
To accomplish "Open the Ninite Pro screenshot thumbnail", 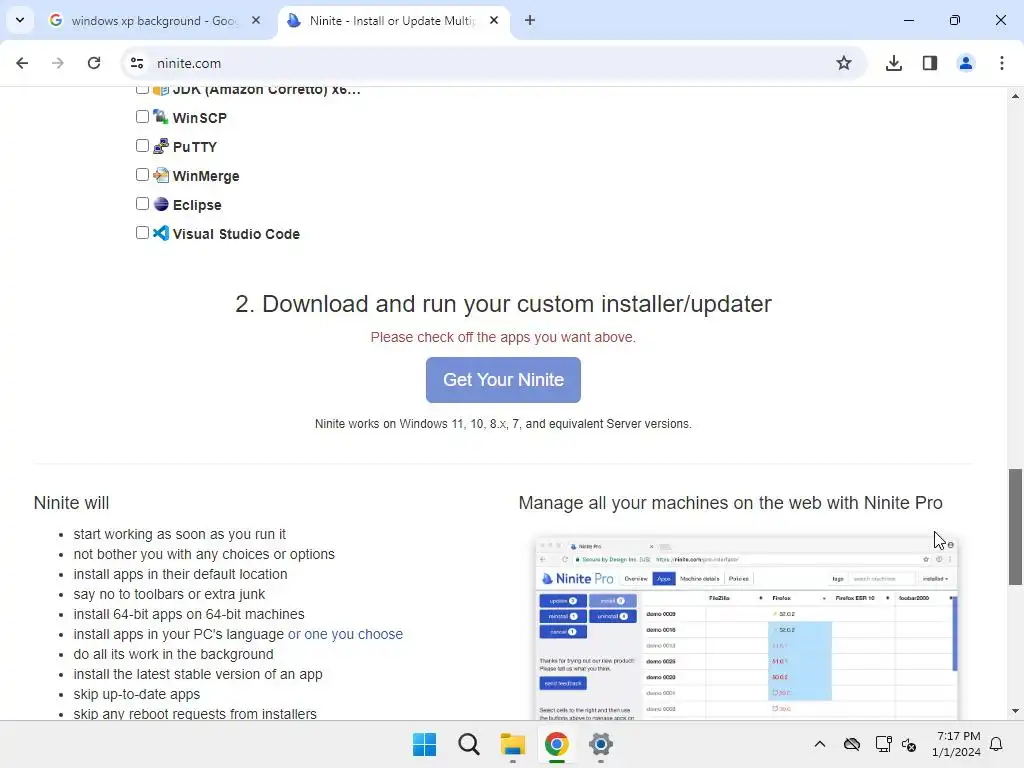I will click(x=746, y=628).
